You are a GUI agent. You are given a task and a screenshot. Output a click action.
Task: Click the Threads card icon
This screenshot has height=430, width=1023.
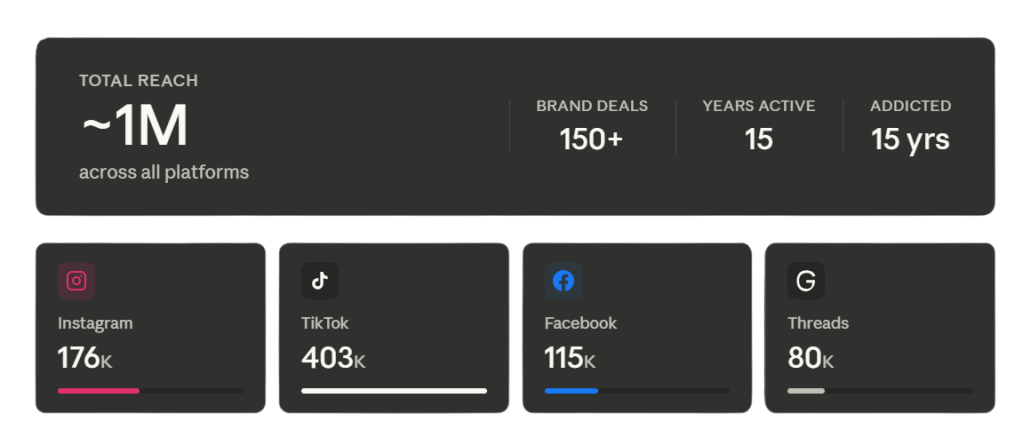pos(805,281)
